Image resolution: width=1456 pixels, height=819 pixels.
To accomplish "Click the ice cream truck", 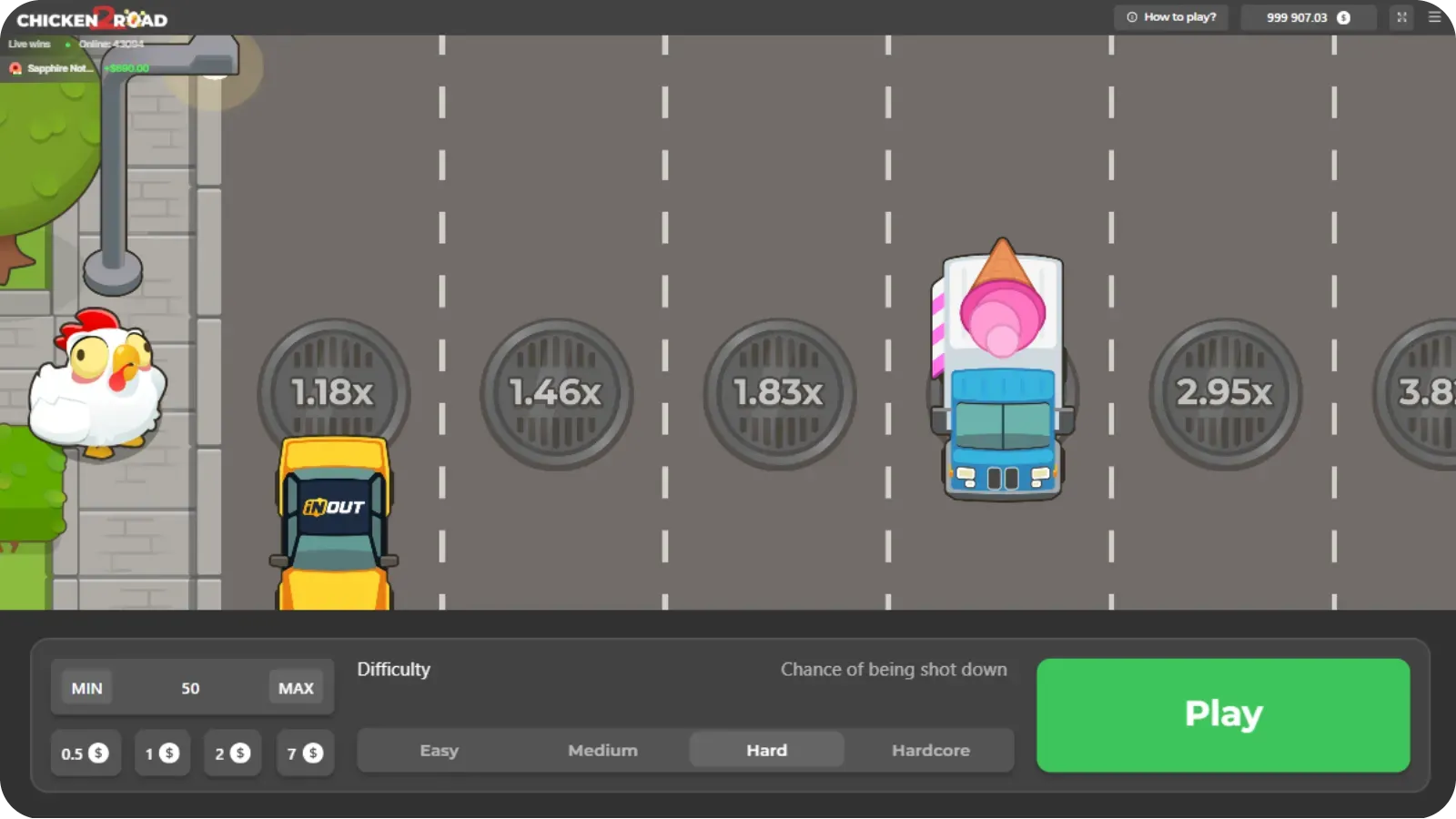I will [1001, 369].
